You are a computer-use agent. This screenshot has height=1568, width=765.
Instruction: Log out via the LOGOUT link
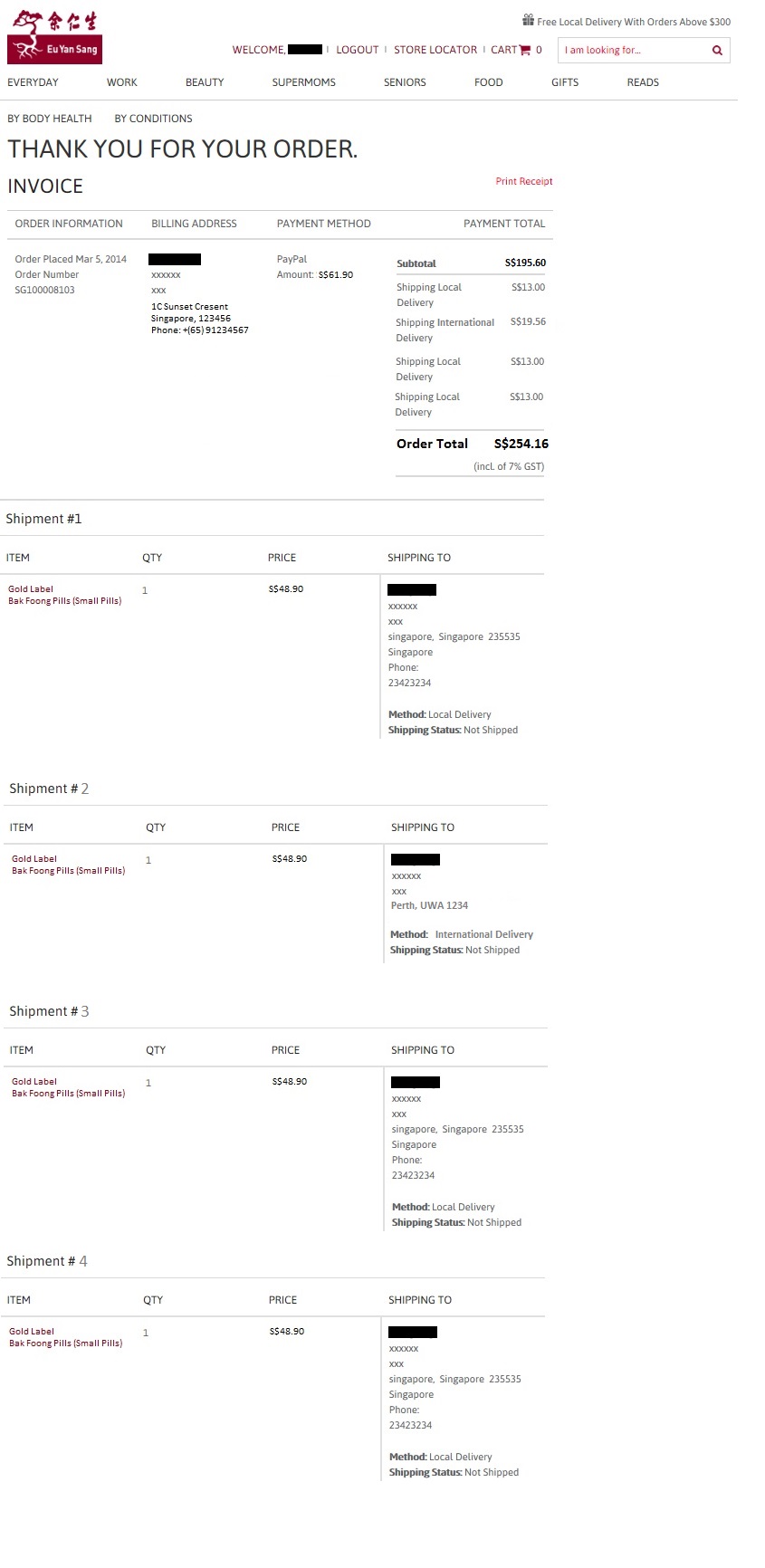point(358,50)
